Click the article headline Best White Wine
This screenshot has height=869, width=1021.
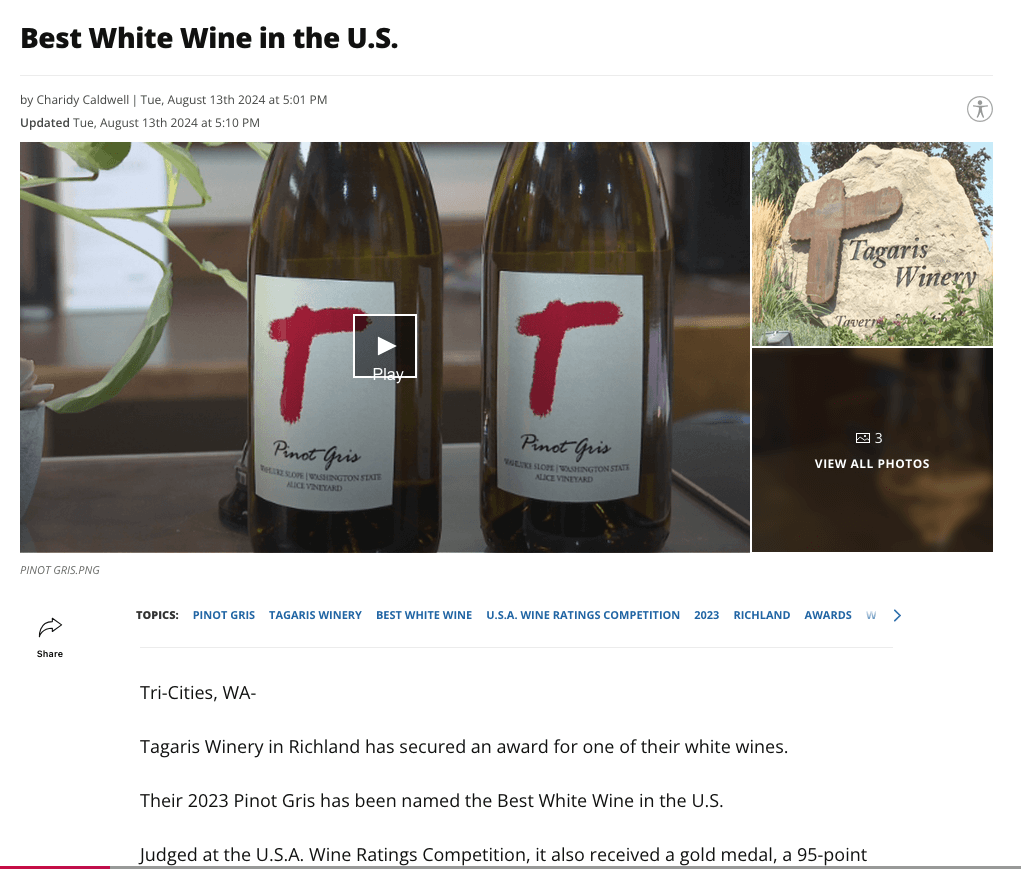coord(209,39)
